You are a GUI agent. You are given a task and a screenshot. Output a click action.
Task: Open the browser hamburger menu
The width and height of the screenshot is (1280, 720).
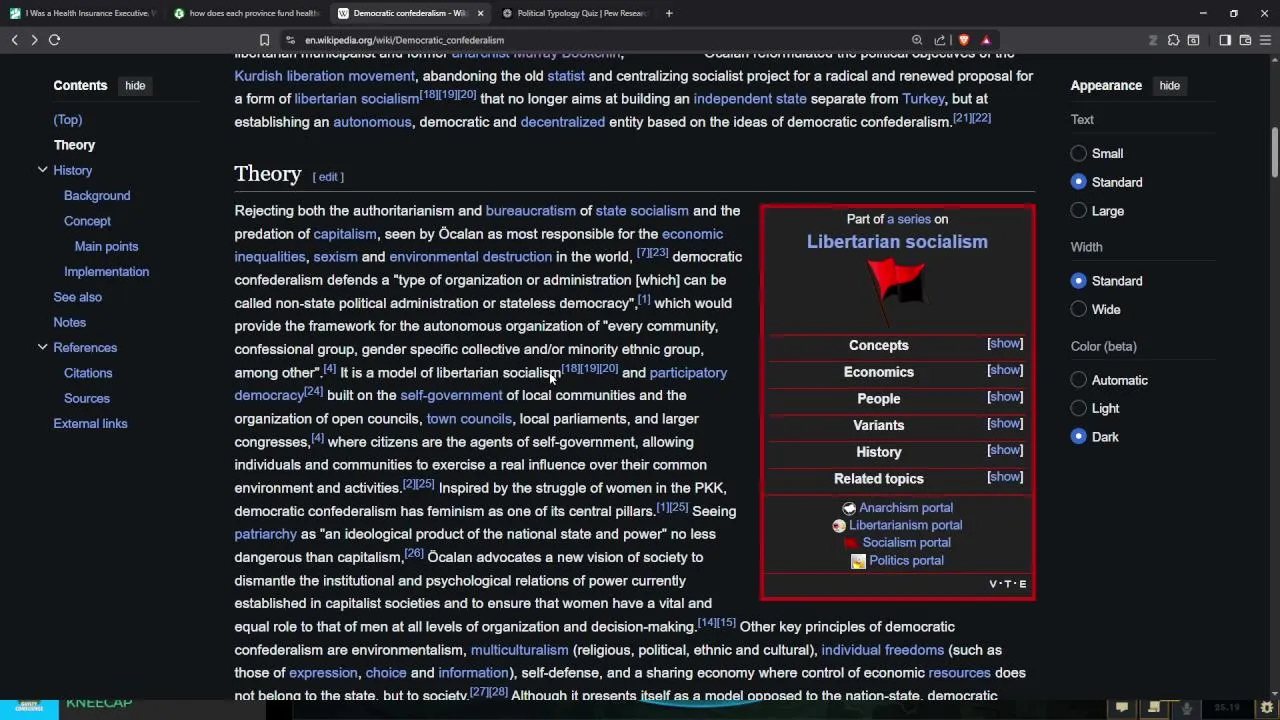[x=1266, y=40]
